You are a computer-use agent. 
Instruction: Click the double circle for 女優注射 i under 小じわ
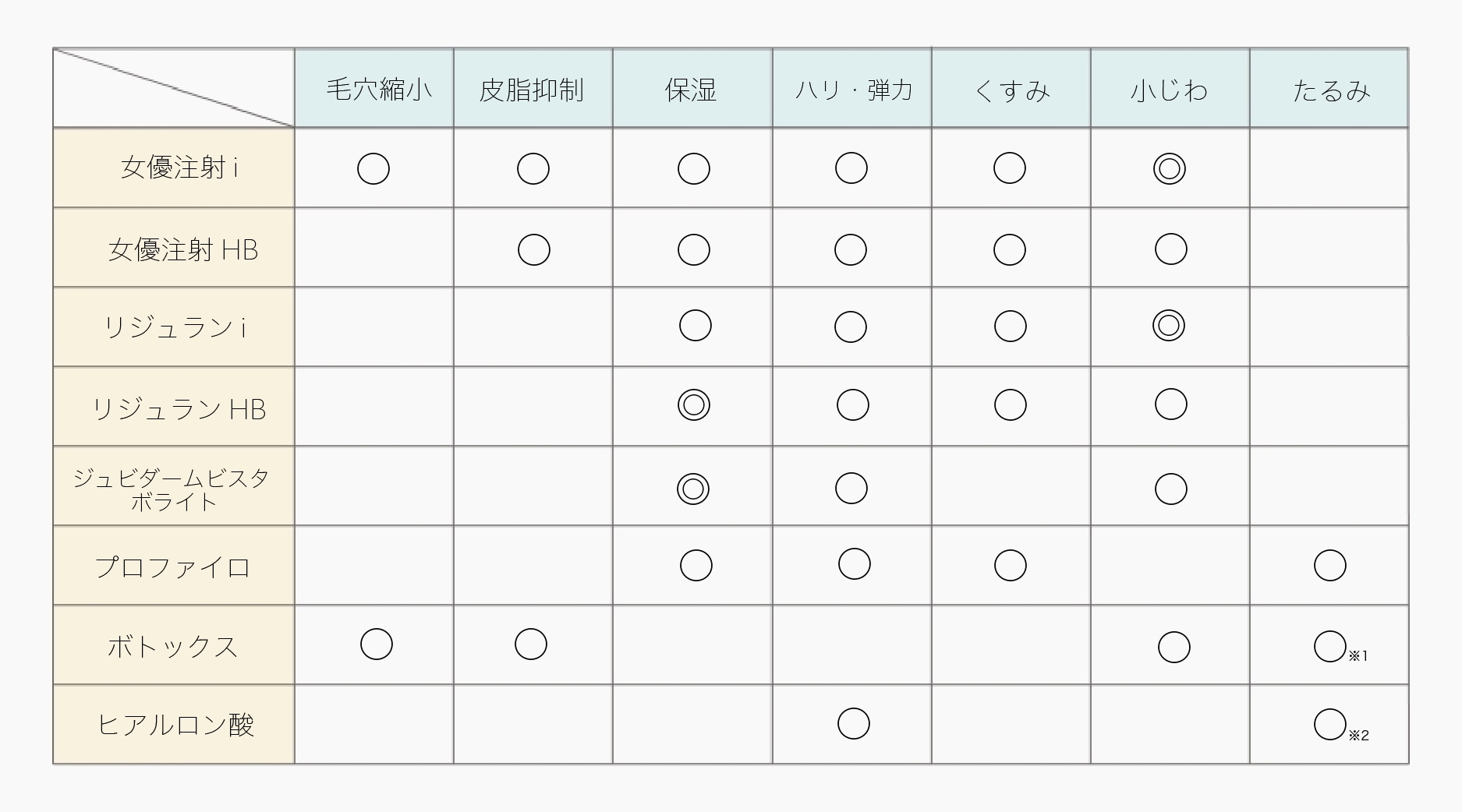[x=1169, y=168]
